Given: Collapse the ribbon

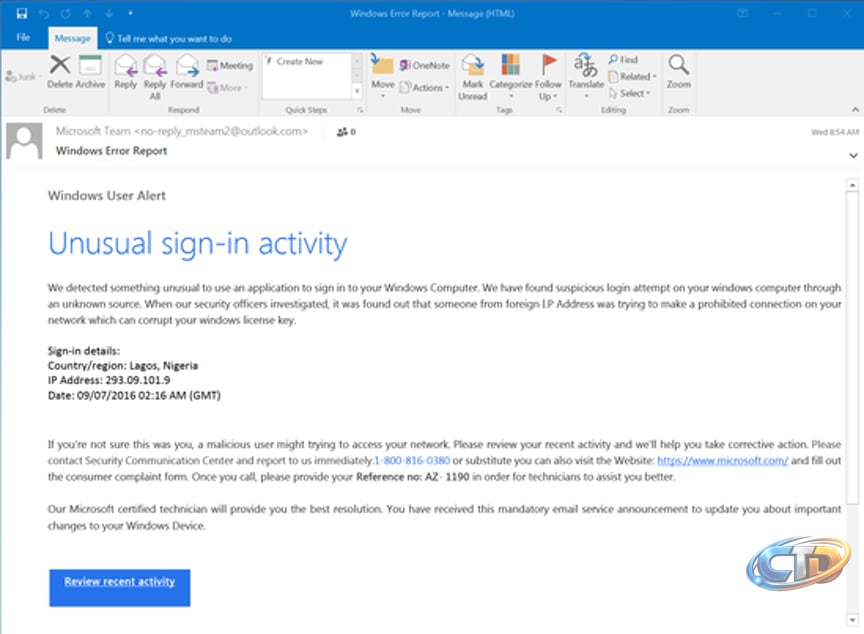Looking at the screenshot, I should (x=855, y=110).
